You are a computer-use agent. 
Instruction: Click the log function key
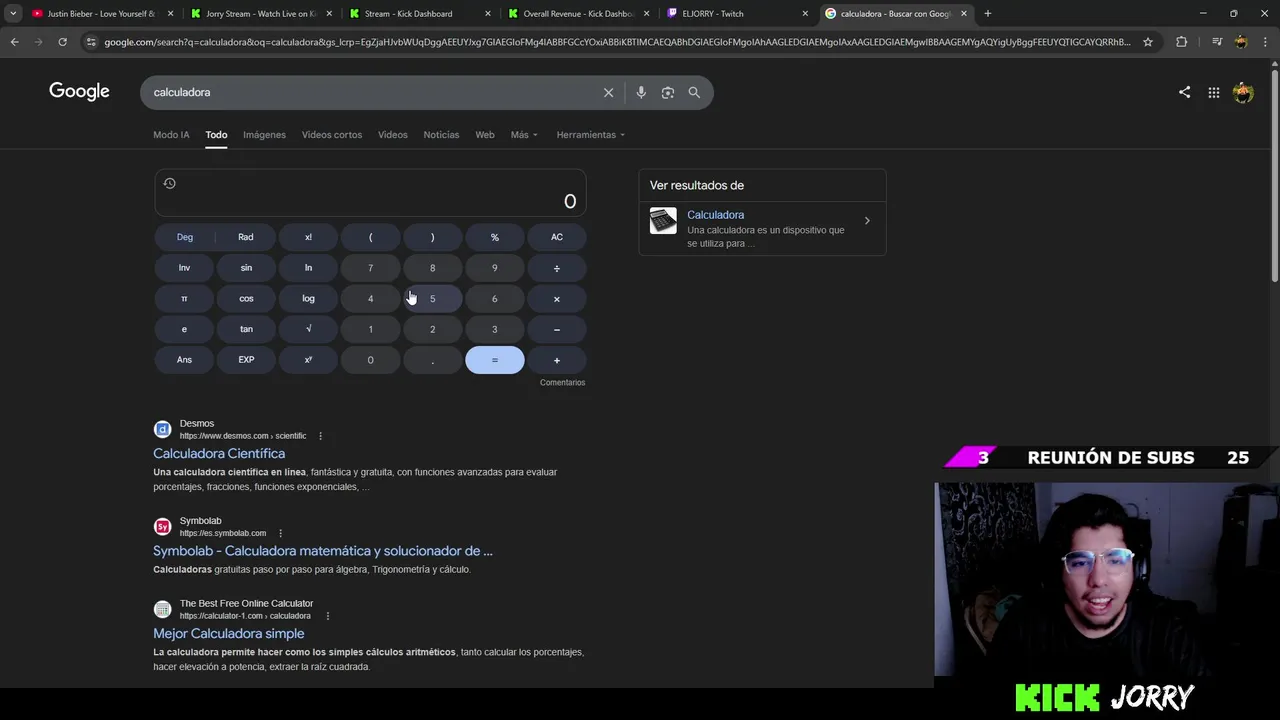(308, 299)
